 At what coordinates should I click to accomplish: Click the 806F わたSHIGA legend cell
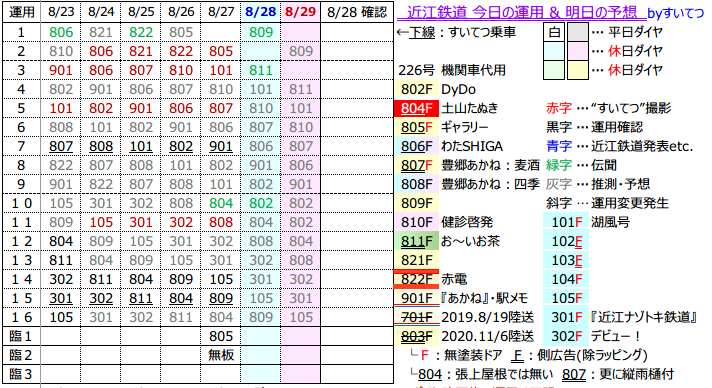[416, 146]
